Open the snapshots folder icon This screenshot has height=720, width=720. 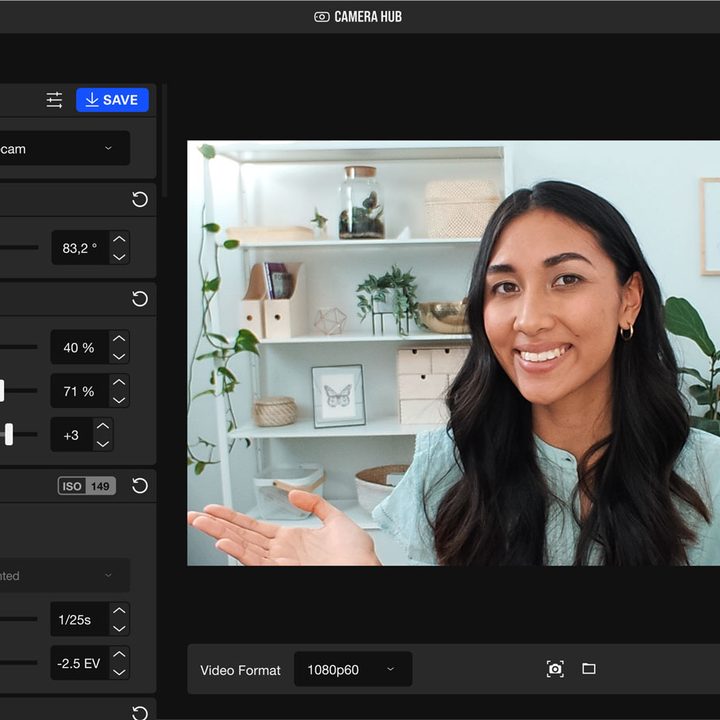[x=589, y=669]
